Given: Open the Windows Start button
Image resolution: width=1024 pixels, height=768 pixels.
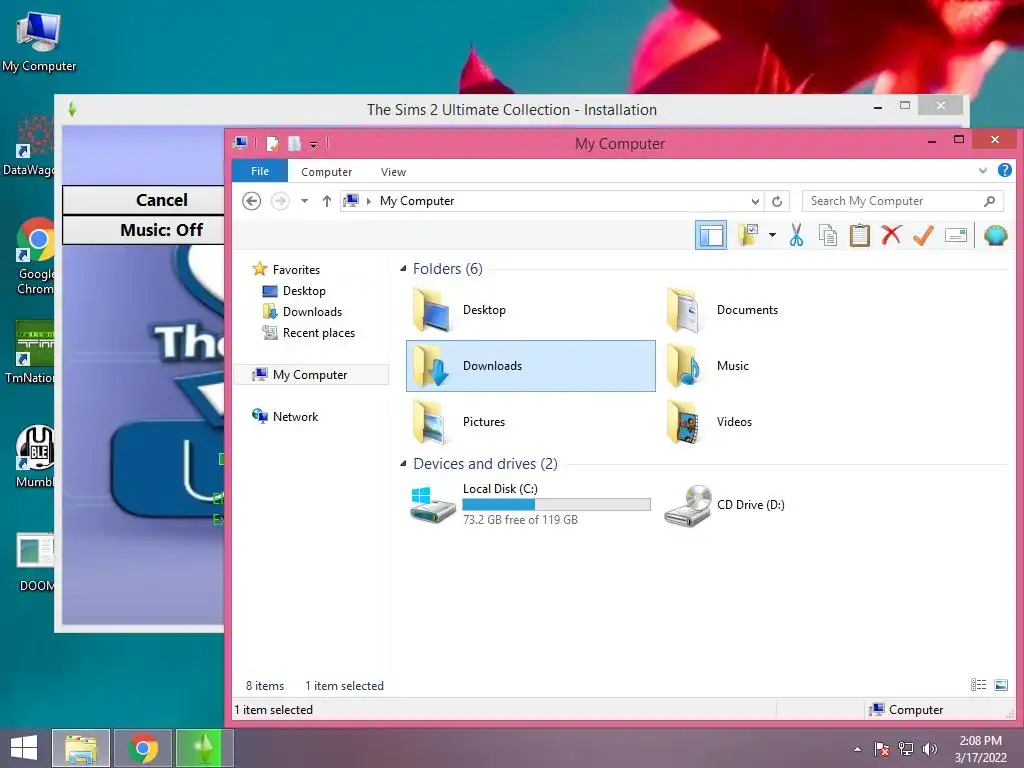Looking at the screenshot, I should pyautogui.click(x=24, y=748).
